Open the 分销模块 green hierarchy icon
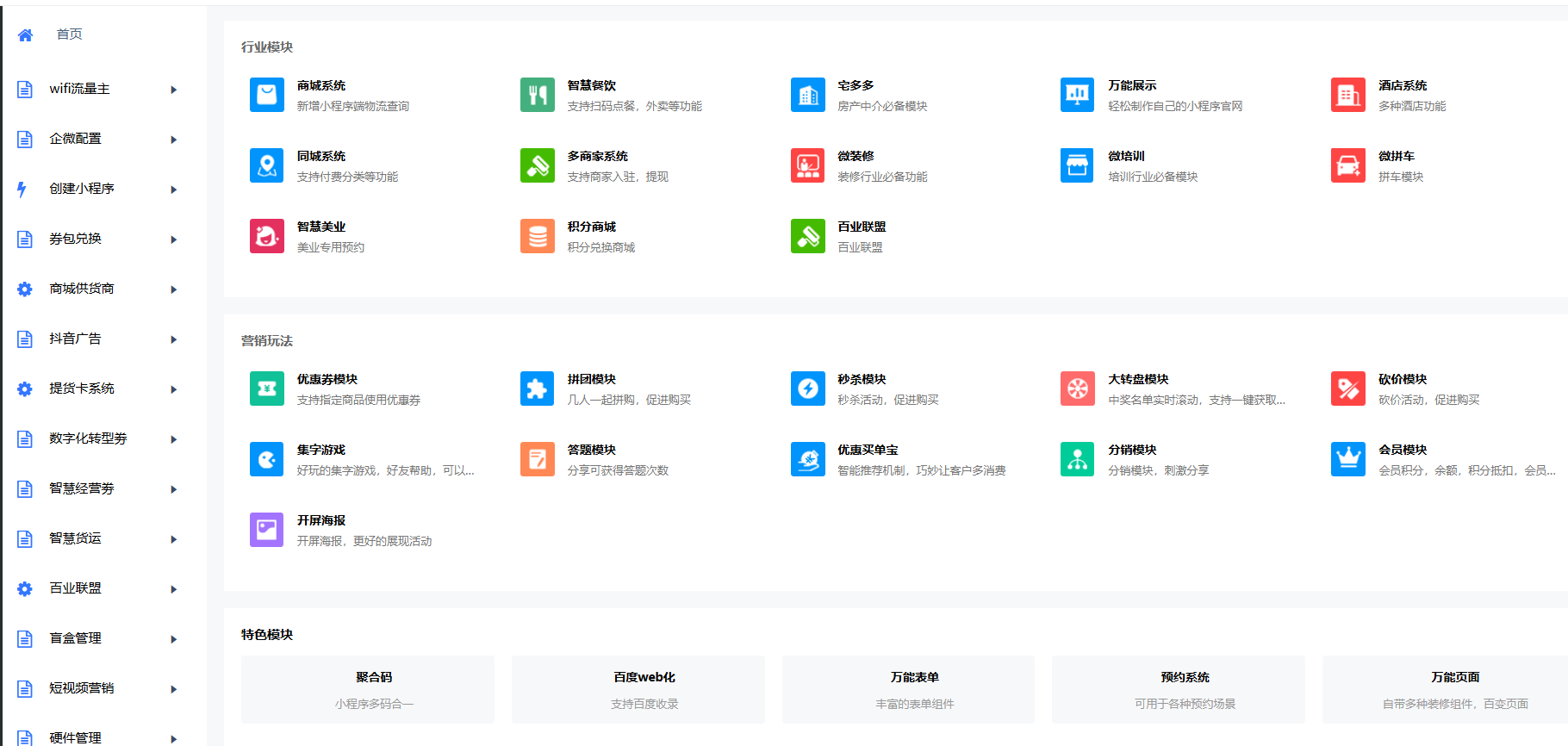The height and width of the screenshot is (746, 1568). pos(1078,459)
